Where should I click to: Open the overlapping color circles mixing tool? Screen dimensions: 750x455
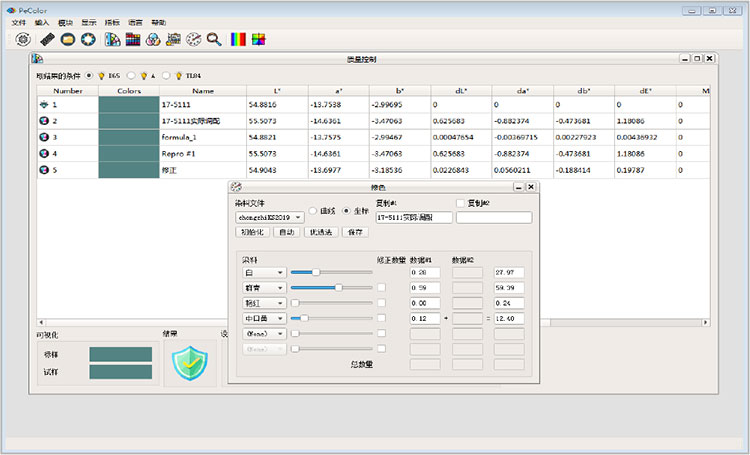(153, 40)
